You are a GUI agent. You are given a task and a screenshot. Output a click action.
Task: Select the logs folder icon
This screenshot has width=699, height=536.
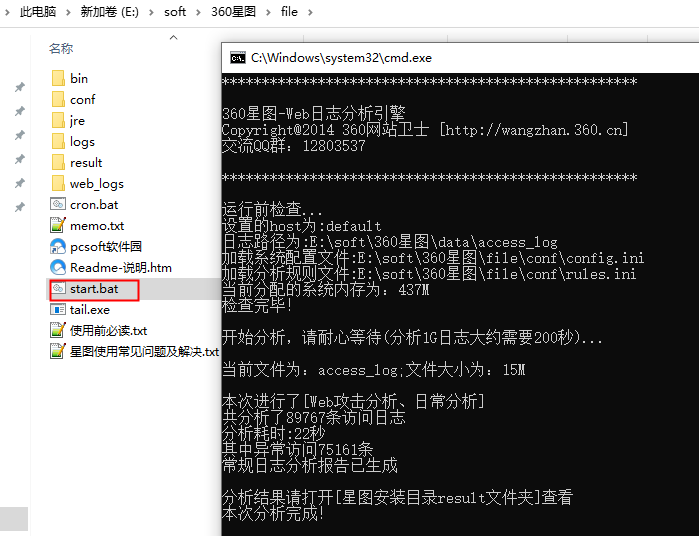(58, 141)
